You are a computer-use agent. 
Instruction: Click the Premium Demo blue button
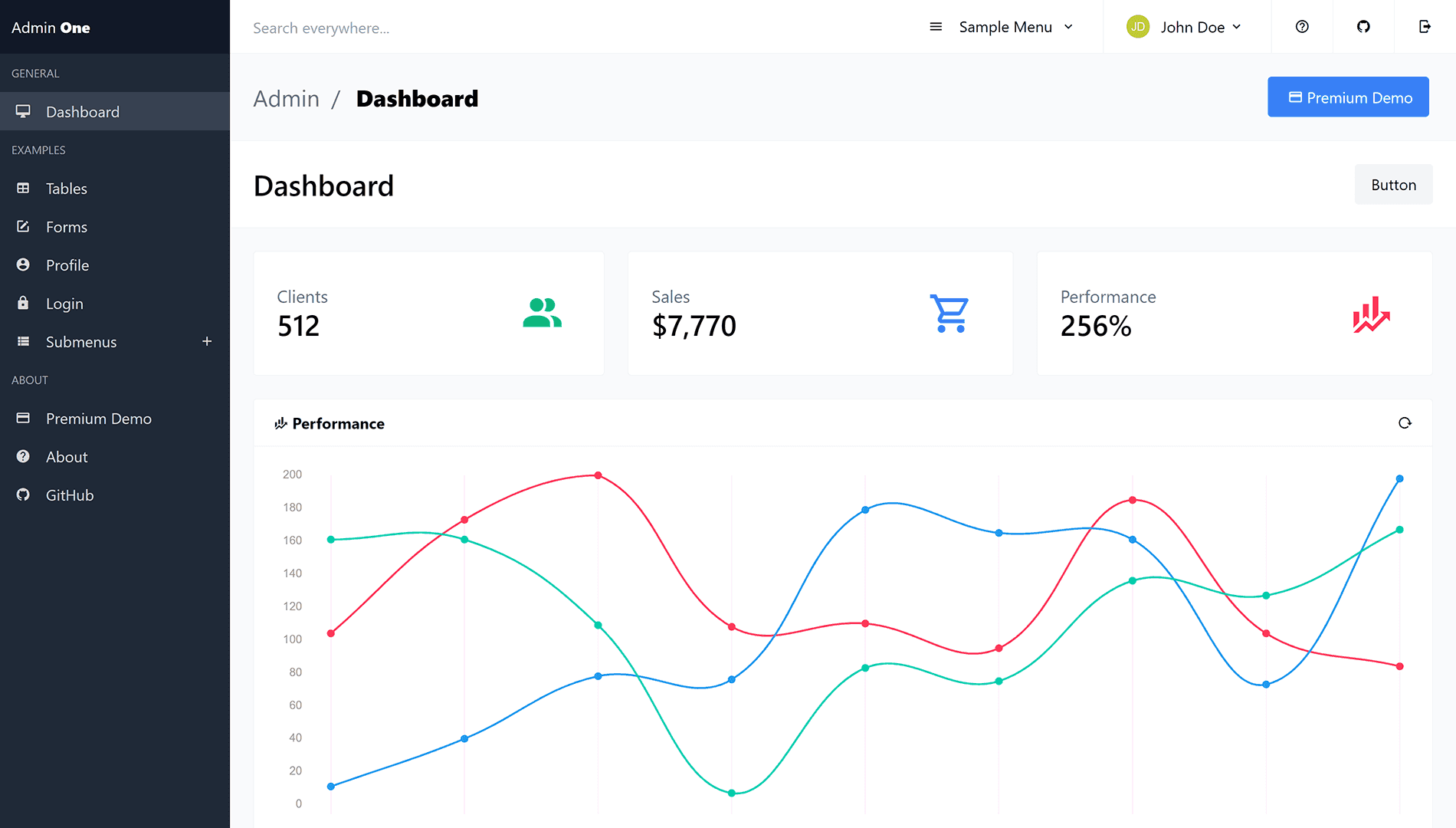(x=1348, y=97)
